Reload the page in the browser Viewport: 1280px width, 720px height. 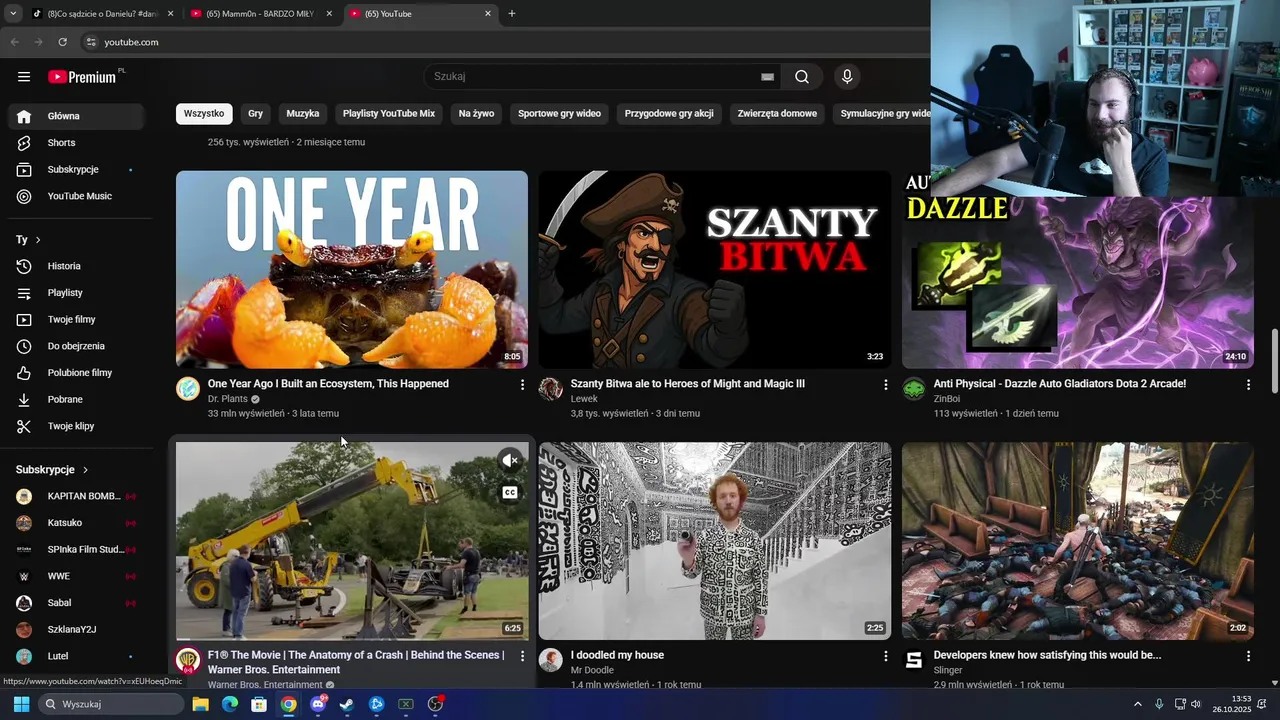click(x=62, y=42)
